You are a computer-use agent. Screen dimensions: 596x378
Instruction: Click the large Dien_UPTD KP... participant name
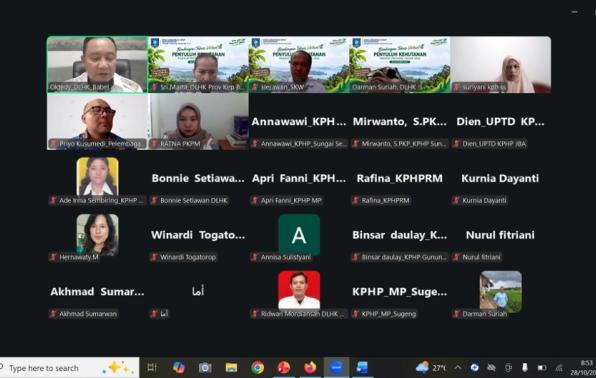click(500, 122)
